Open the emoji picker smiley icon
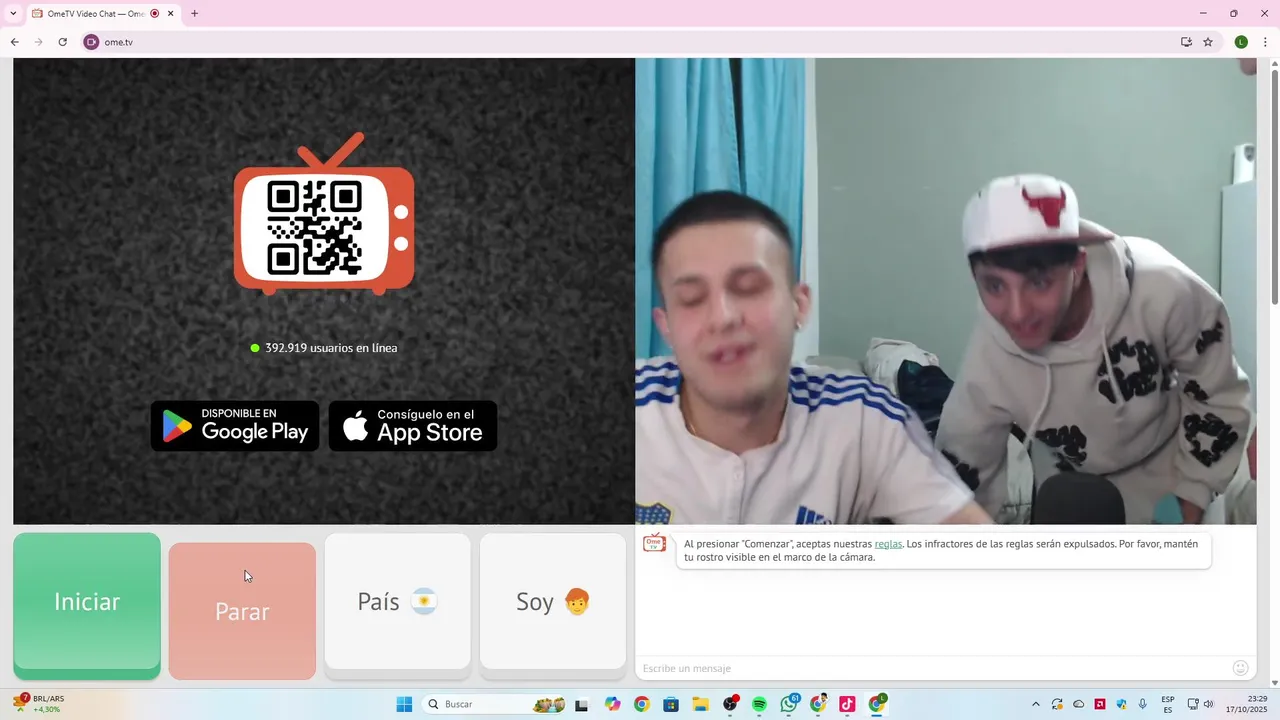The width and height of the screenshot is (1280, 720). tap(1241, 668)
